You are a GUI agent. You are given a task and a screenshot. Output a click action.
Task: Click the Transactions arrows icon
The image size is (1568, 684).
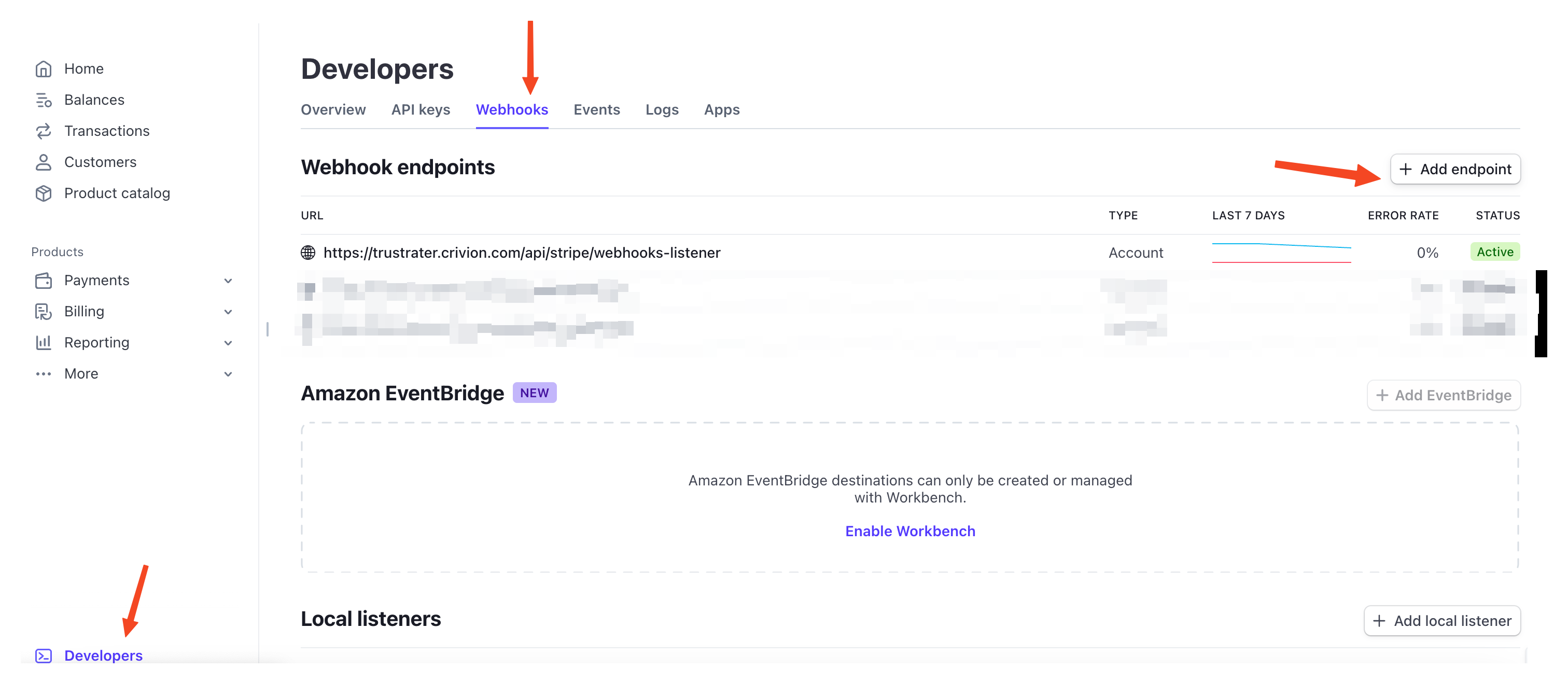click(x=43, y=131)
